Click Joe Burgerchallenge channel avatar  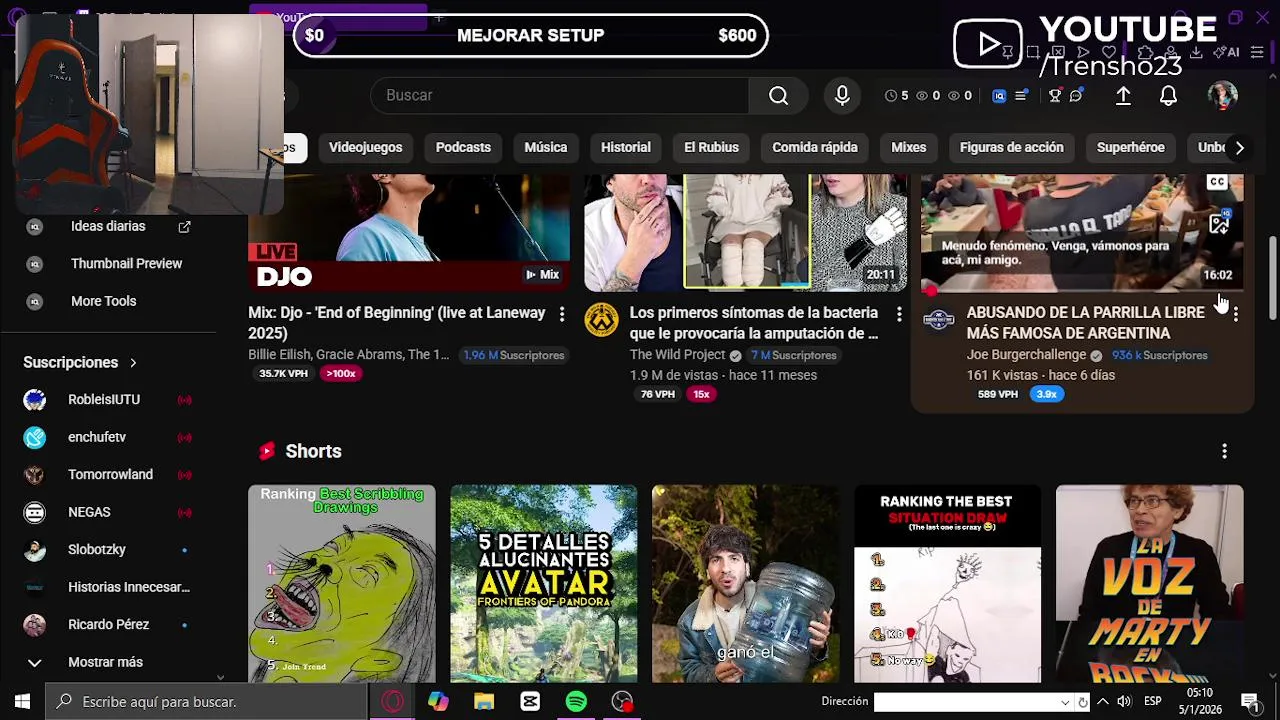click(938, 320)
